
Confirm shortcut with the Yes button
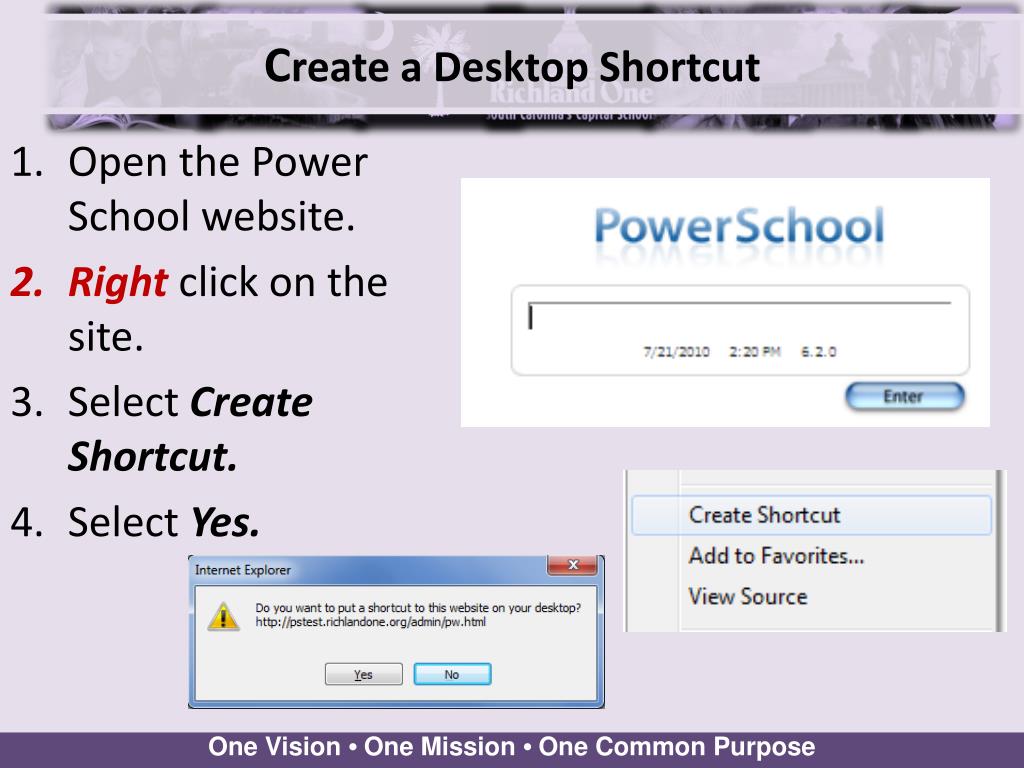point(364,674)
